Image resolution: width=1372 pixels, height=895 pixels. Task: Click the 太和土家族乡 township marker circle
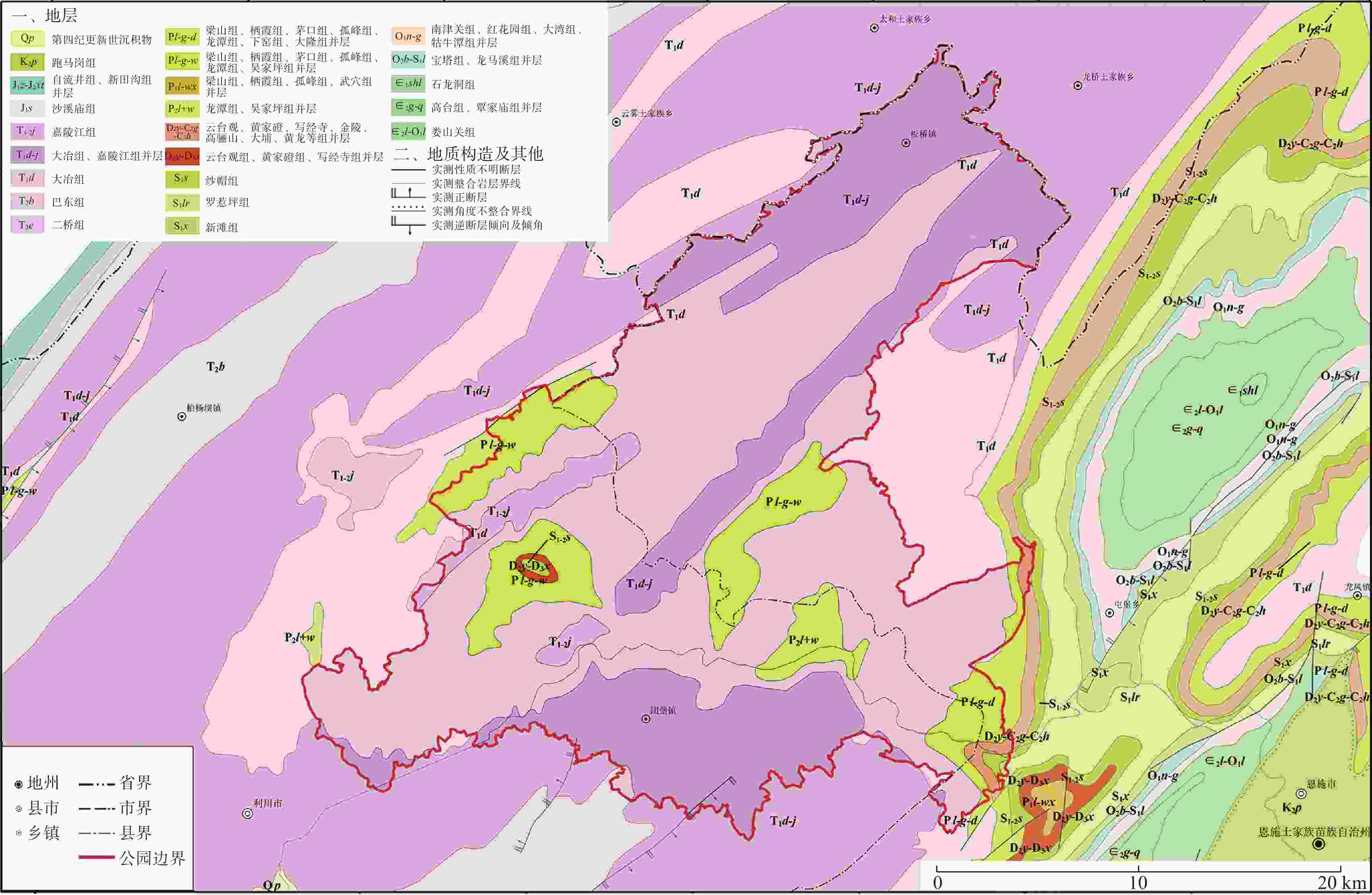pyautogui.click(x=874, y=28)
